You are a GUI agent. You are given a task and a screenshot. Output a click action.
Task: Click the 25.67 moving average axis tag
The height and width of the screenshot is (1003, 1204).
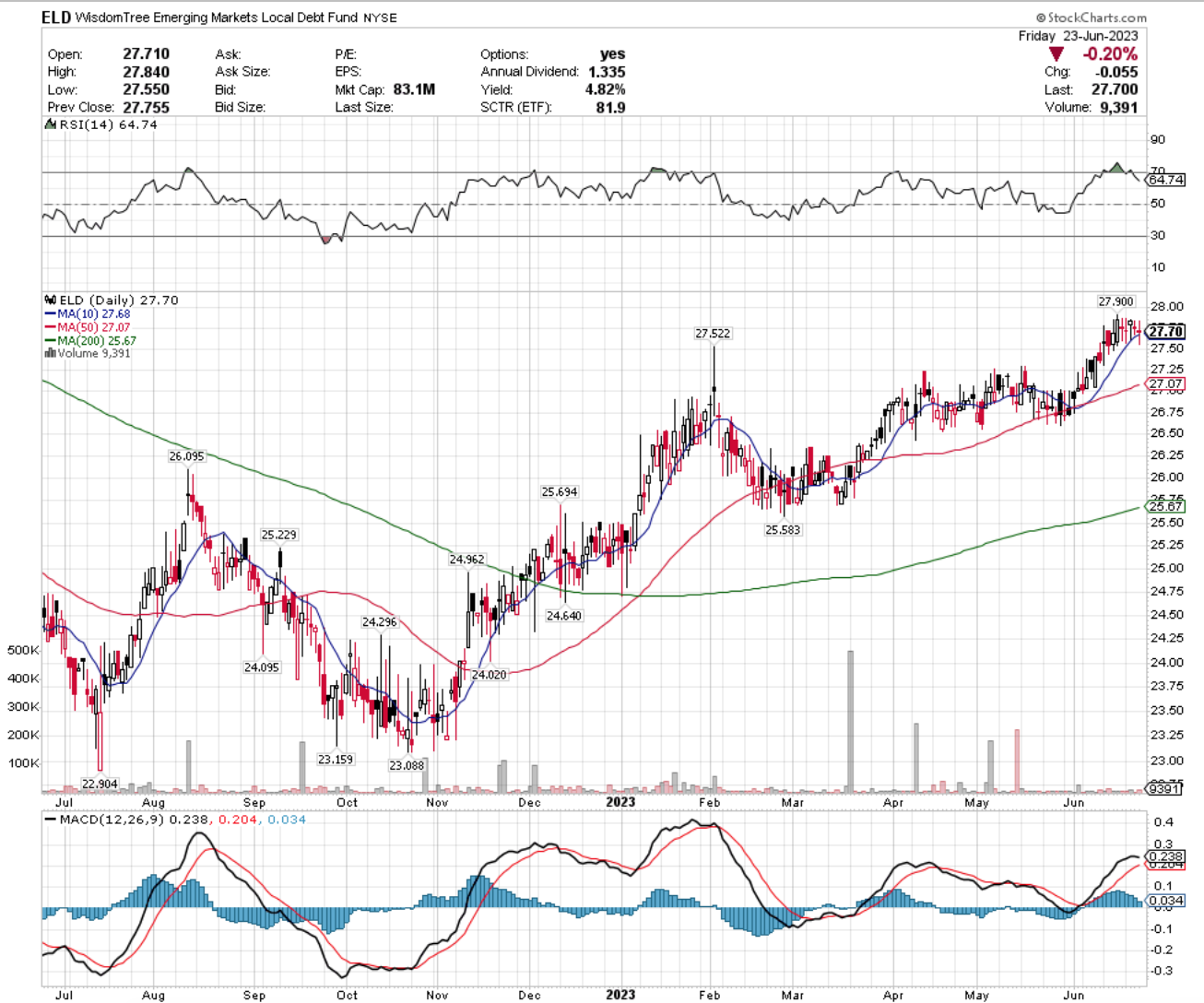point(1165,507)
